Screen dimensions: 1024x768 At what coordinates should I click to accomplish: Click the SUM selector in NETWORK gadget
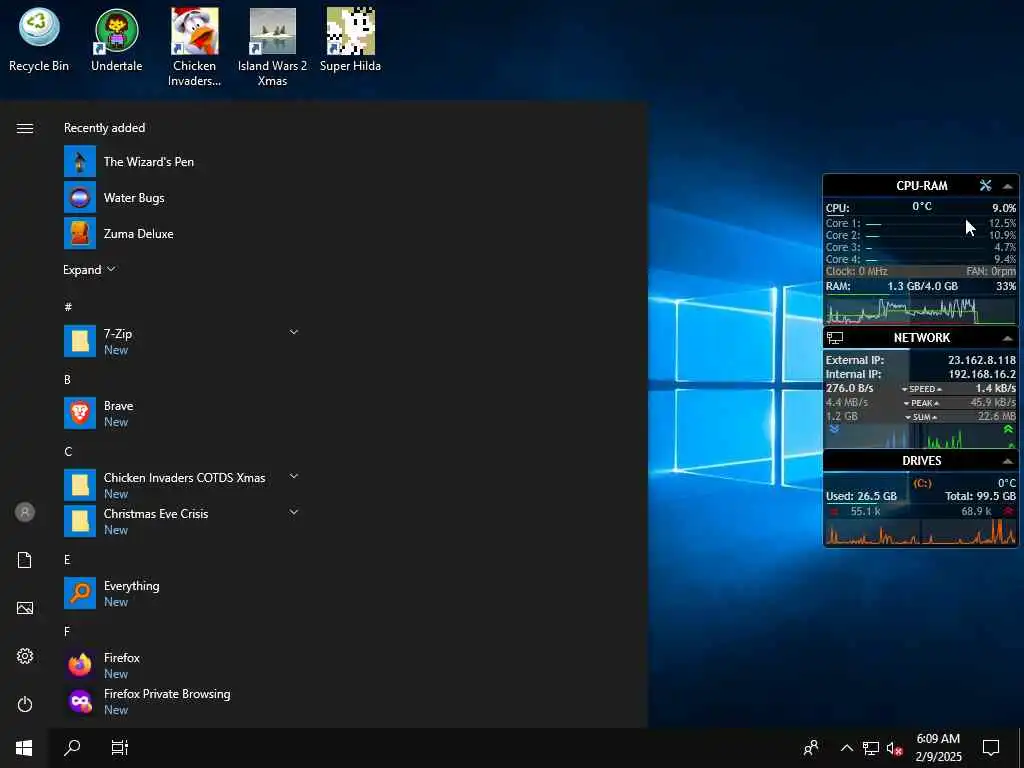point(921,417)
